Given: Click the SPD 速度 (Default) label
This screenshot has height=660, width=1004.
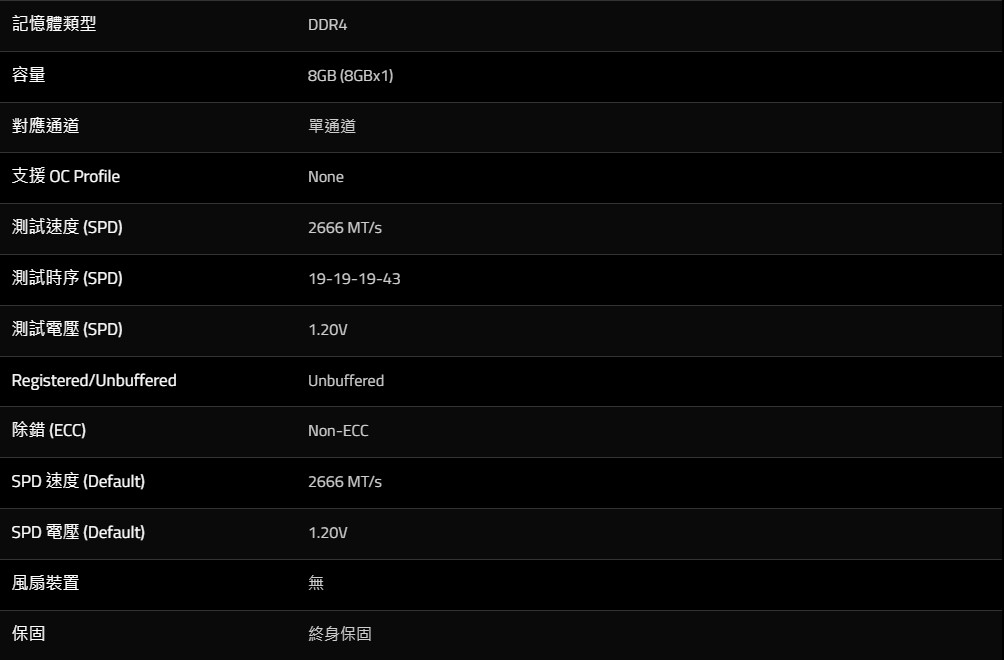Looking at the screenshot, I should tap(78, 482).
